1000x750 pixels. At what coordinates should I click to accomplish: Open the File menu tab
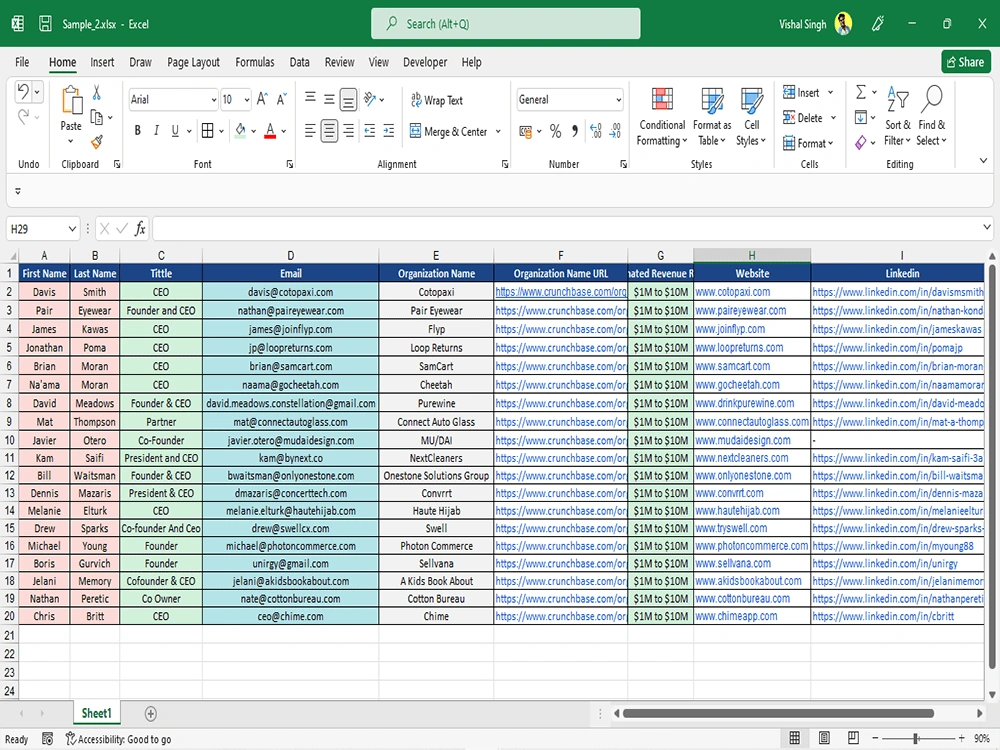pyautogui.click(x=22, y=62)
